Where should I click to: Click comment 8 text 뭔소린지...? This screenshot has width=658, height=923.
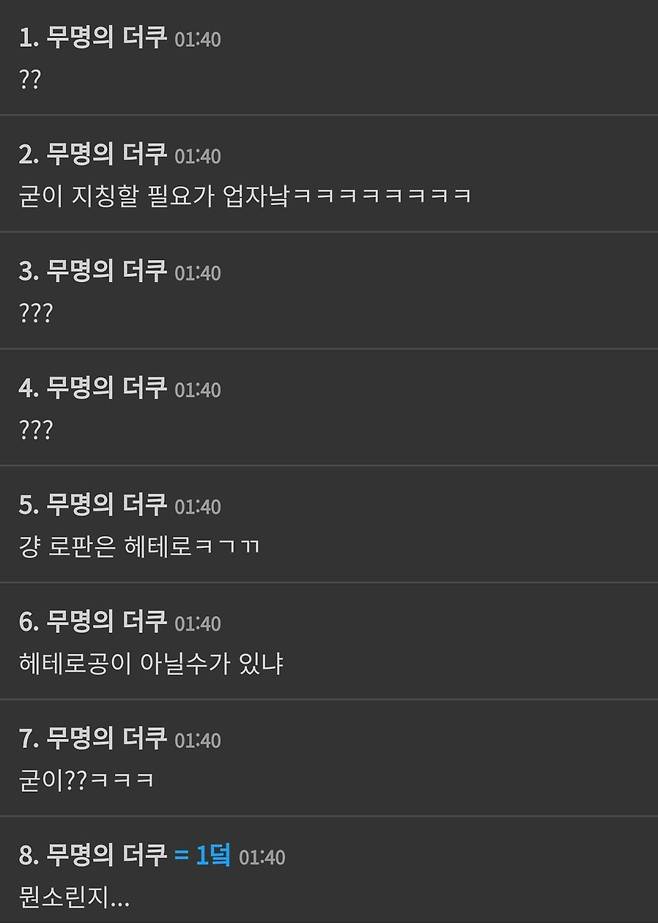(74, 897)
